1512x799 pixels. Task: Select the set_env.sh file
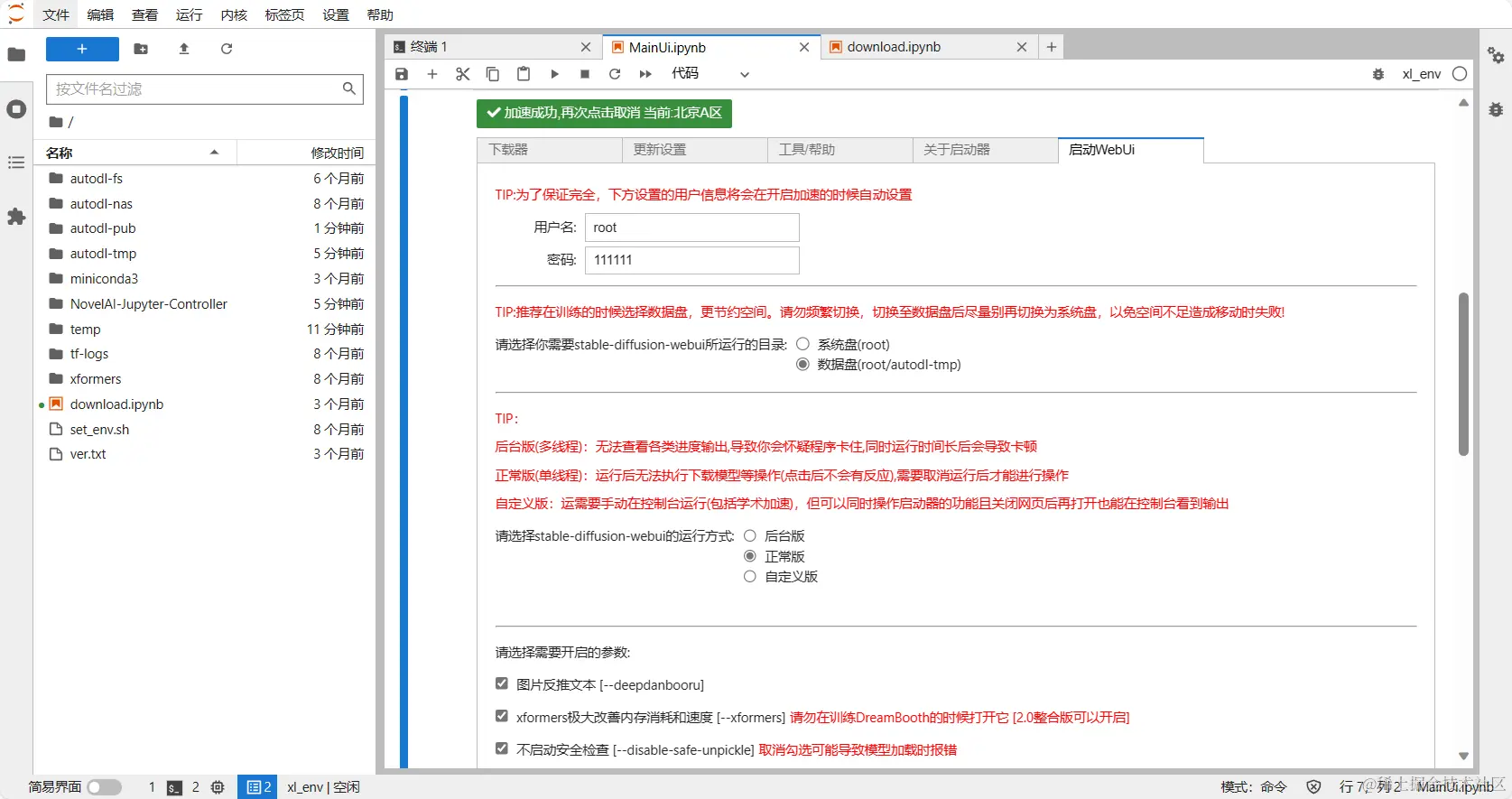pyautogui.click(x=206, y=430)
